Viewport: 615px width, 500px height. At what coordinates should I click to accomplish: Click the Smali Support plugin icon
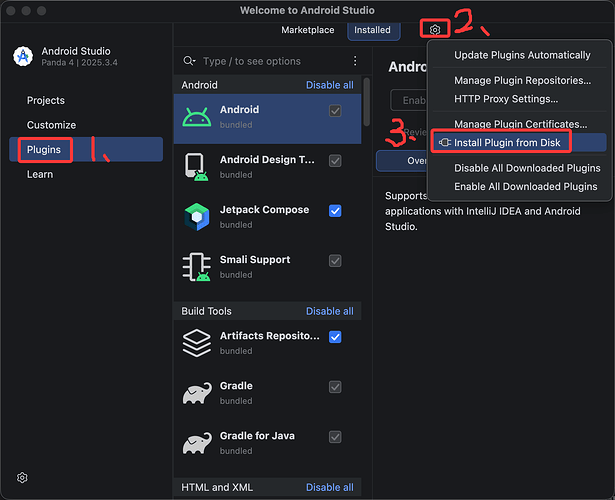[197, 267]
